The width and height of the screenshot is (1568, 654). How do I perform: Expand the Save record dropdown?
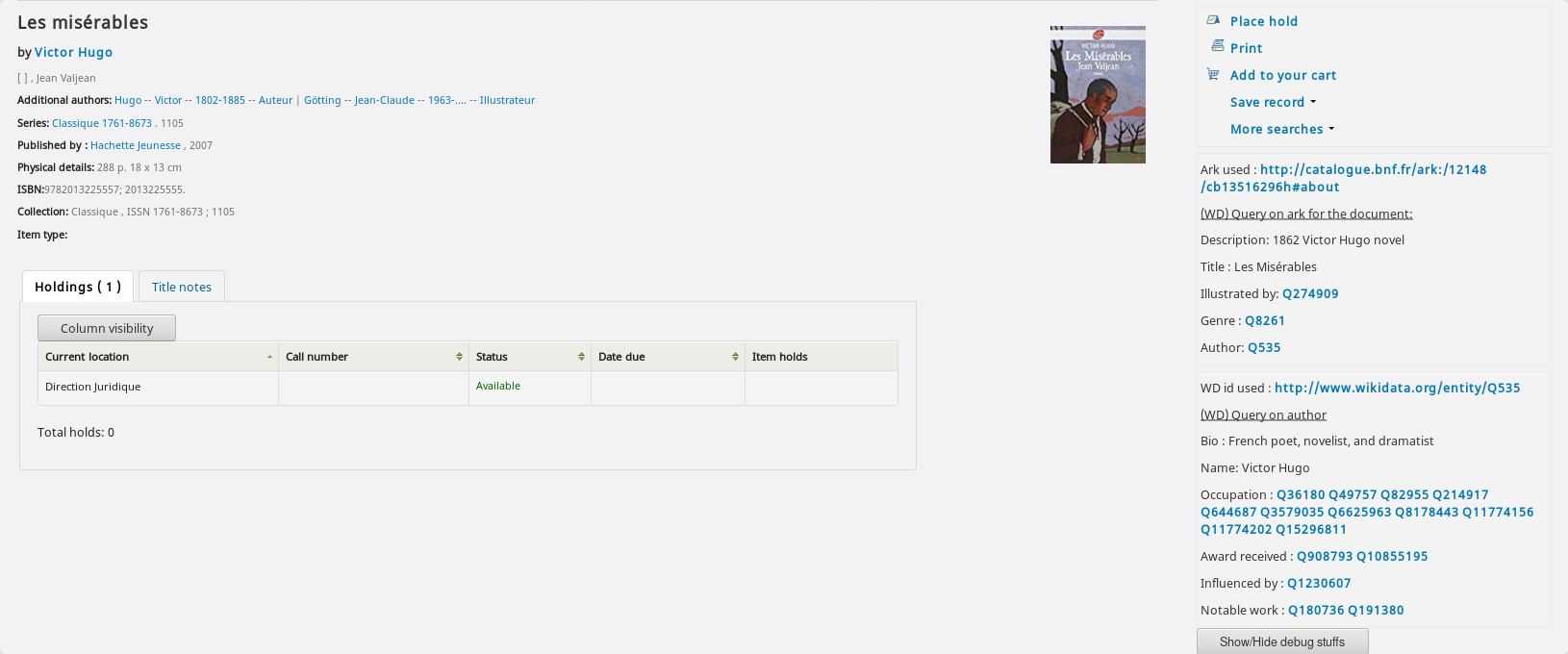coord(1272,102)
